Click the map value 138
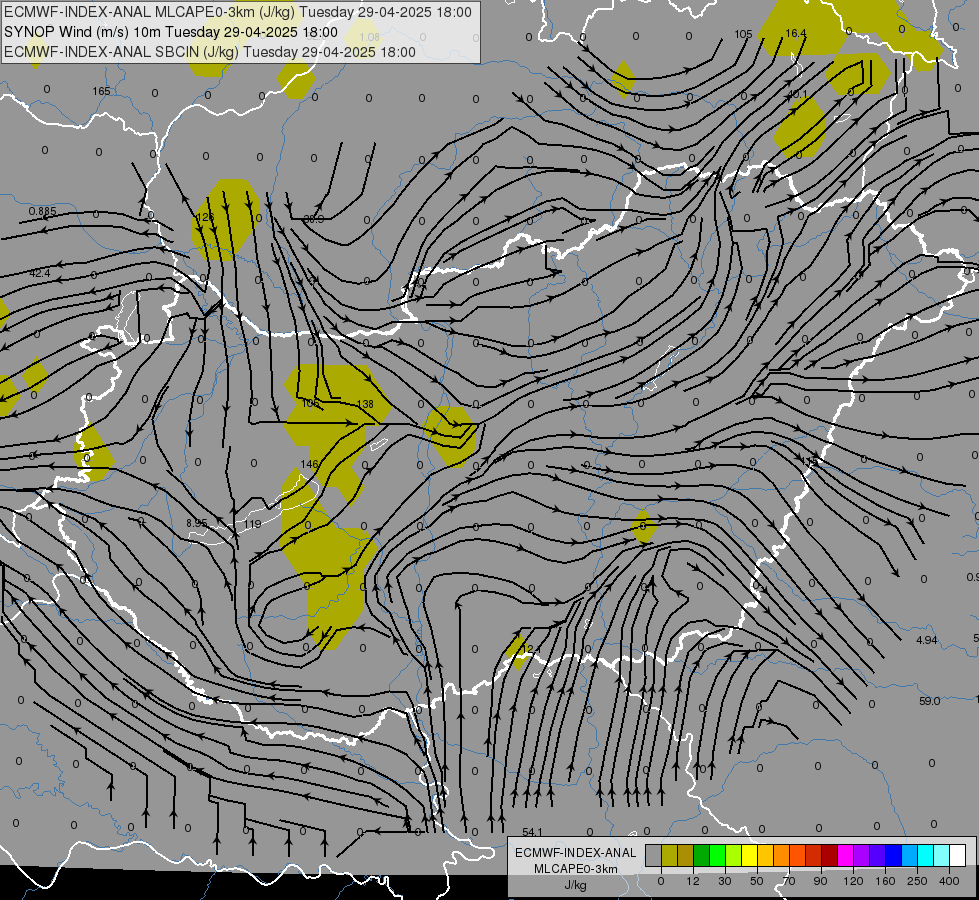Screen dimensions: 979x900 pyautogui.click(x=365, y=404)
